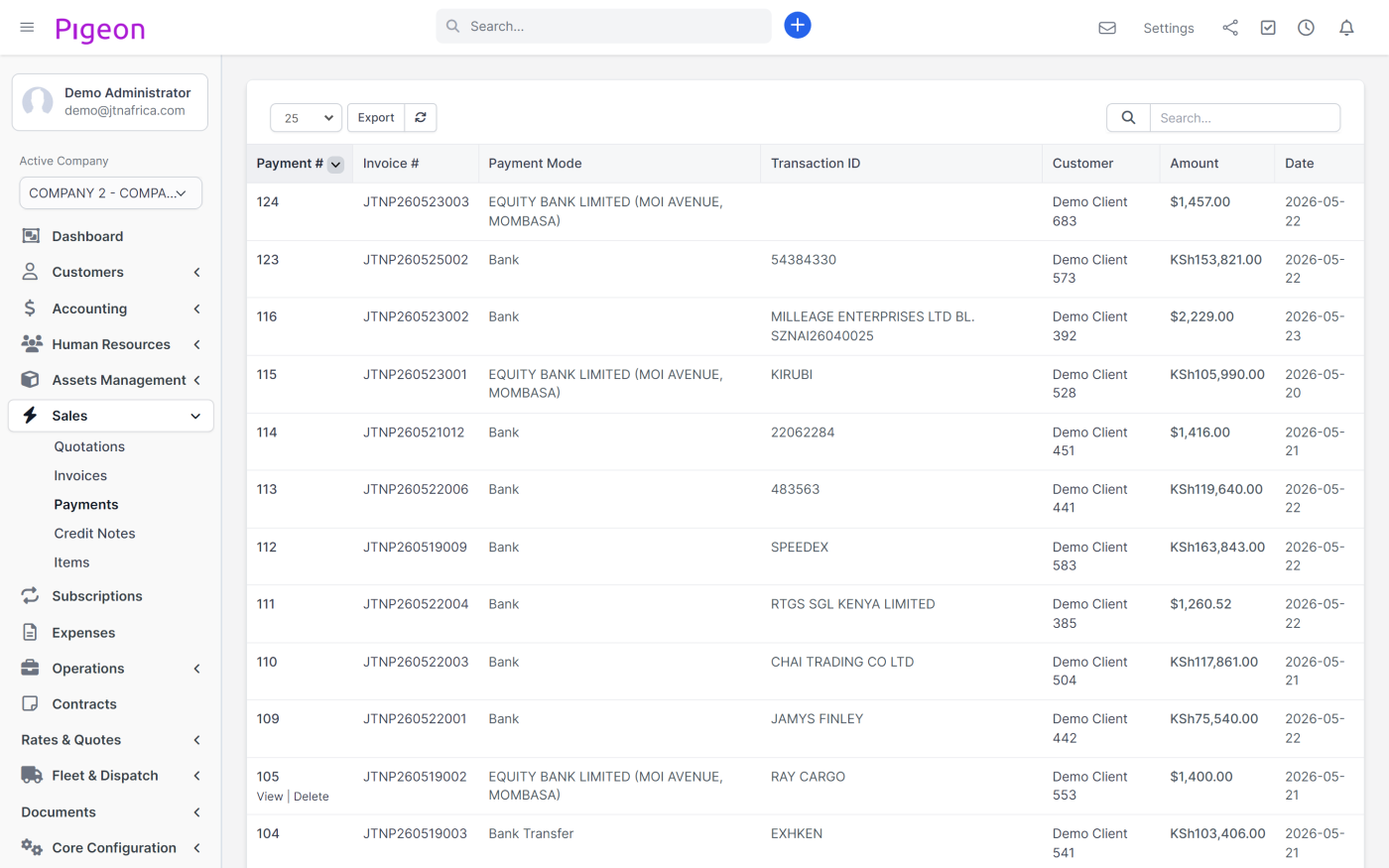Click the blue plus add button
The image size is (1389, 868).
click(x=798, y=26)
